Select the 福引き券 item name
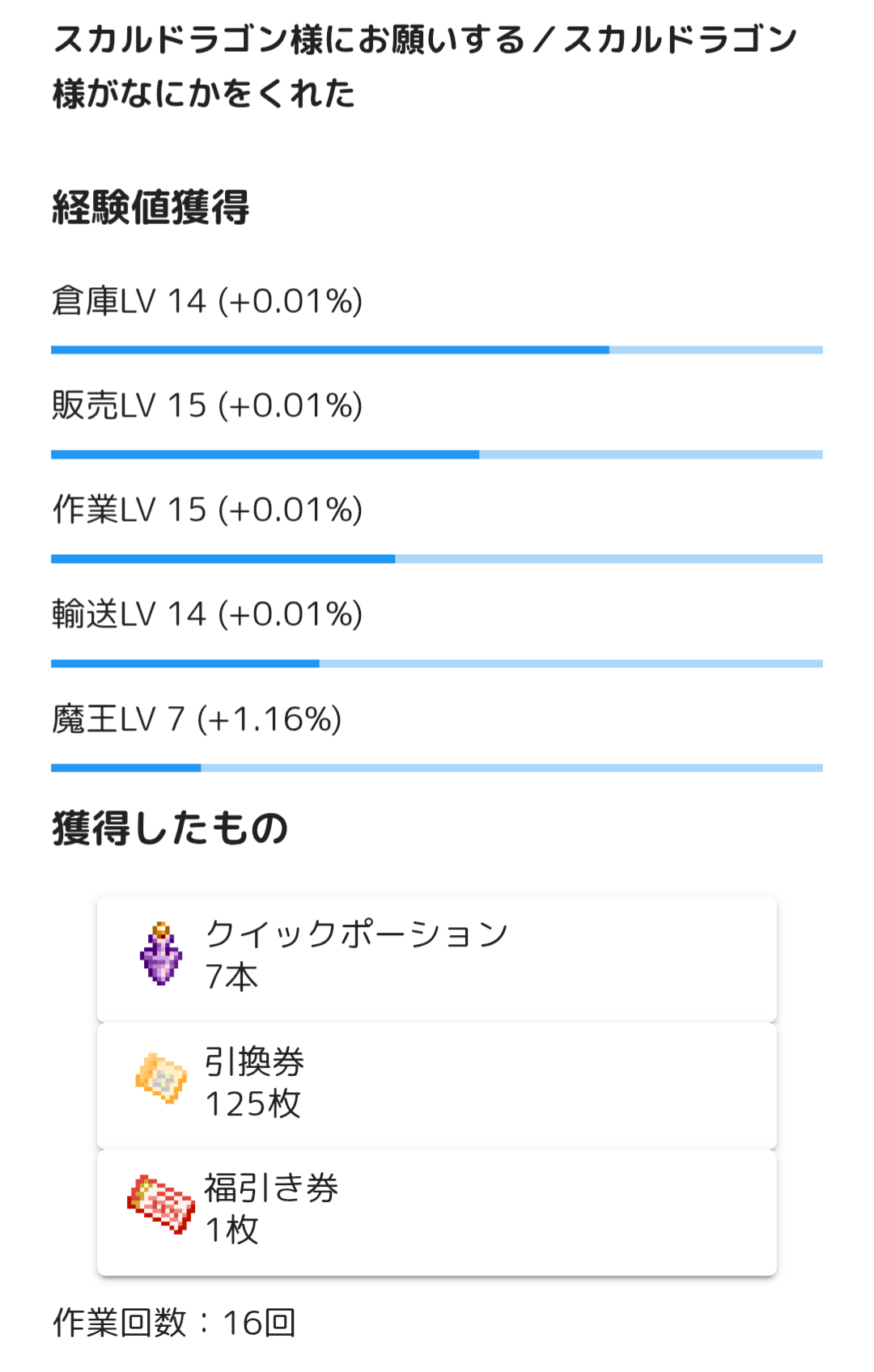Screen dimensions: 874x1372 (x=271, y=1188)
